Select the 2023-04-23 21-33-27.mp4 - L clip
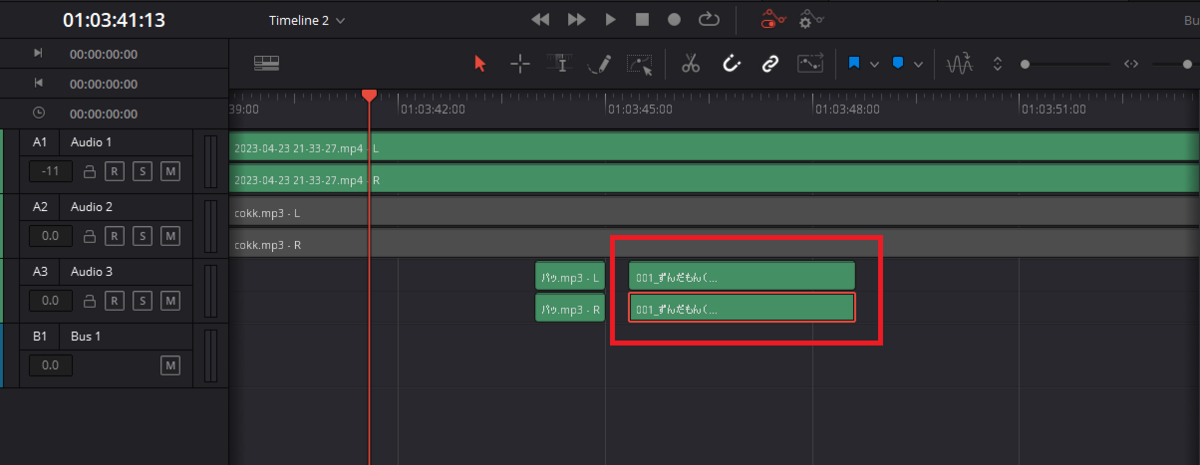 click(714, 148)
